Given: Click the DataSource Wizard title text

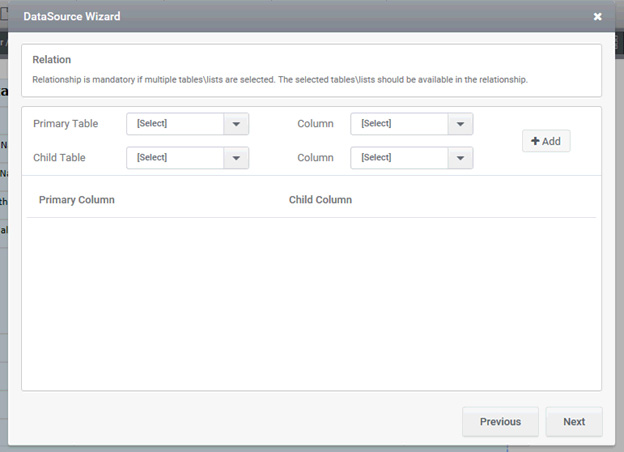Looking at the screenshot, I should pyautogui.click(x=70, y=17).
